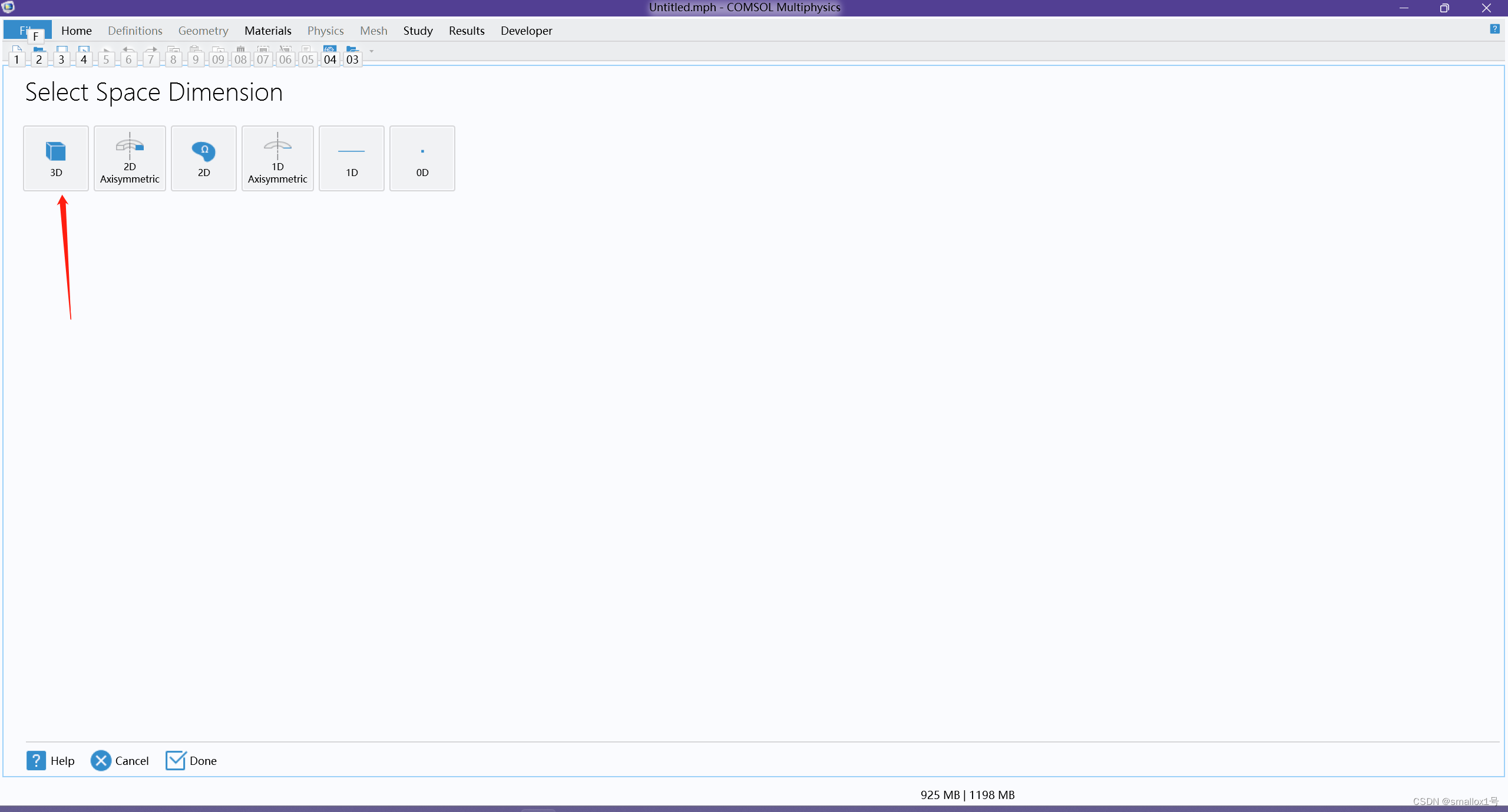Redo the last action

151,49
